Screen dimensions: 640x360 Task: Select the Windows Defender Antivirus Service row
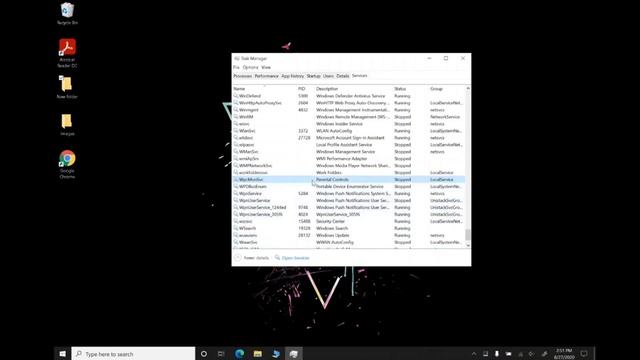coord(349,96)
